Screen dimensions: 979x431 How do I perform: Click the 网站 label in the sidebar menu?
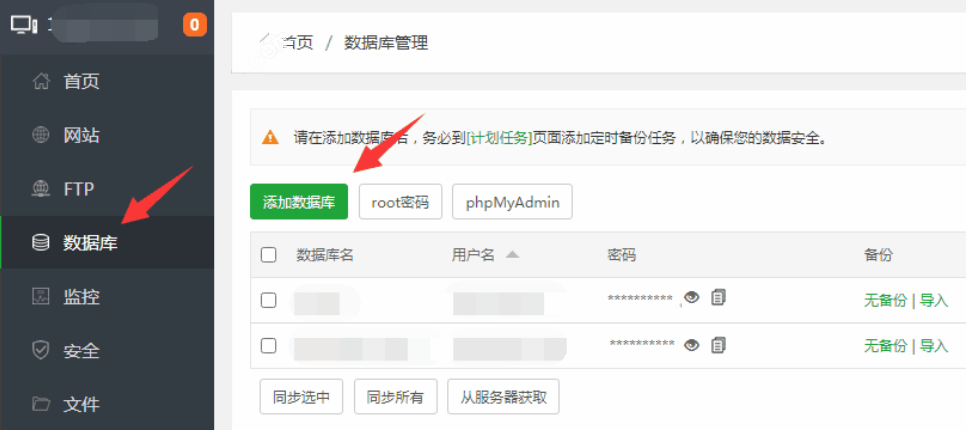click(82, 136)
